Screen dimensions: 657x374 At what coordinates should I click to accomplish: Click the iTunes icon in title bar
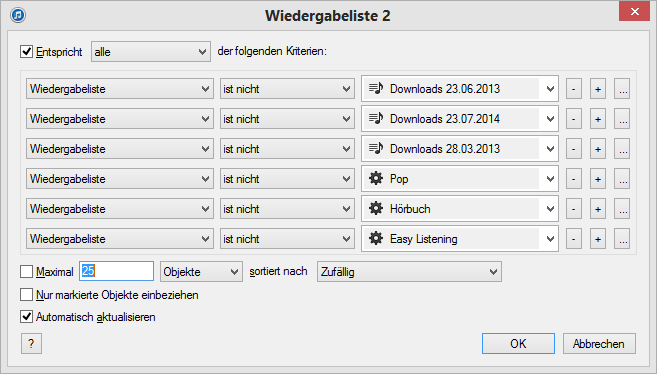click(18, 15)
